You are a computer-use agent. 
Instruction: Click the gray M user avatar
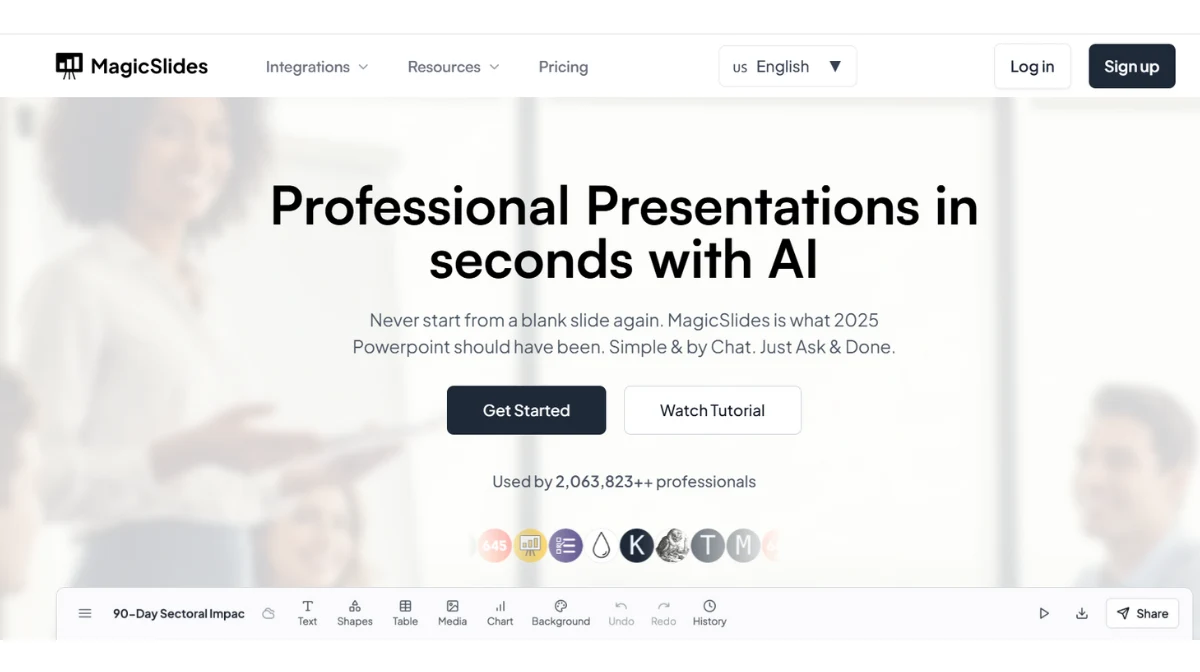click(x=743, y=545)
